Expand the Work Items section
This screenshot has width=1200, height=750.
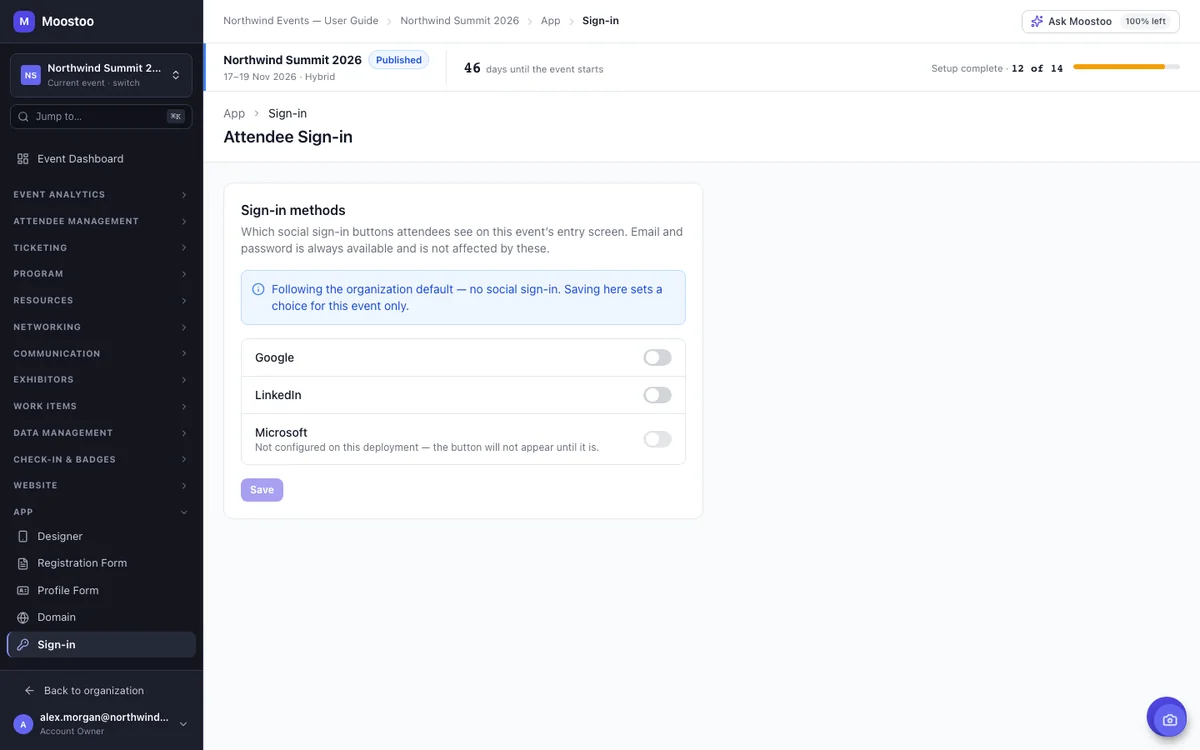point(101,407)
